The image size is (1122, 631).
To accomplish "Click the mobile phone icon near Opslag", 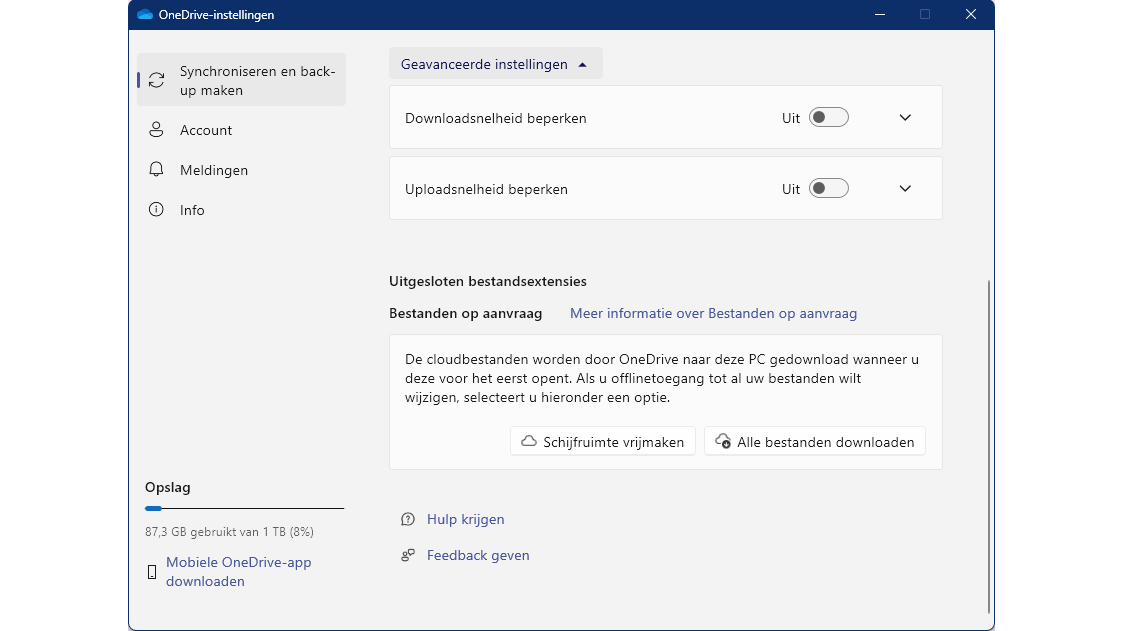I will coord(152,572).
